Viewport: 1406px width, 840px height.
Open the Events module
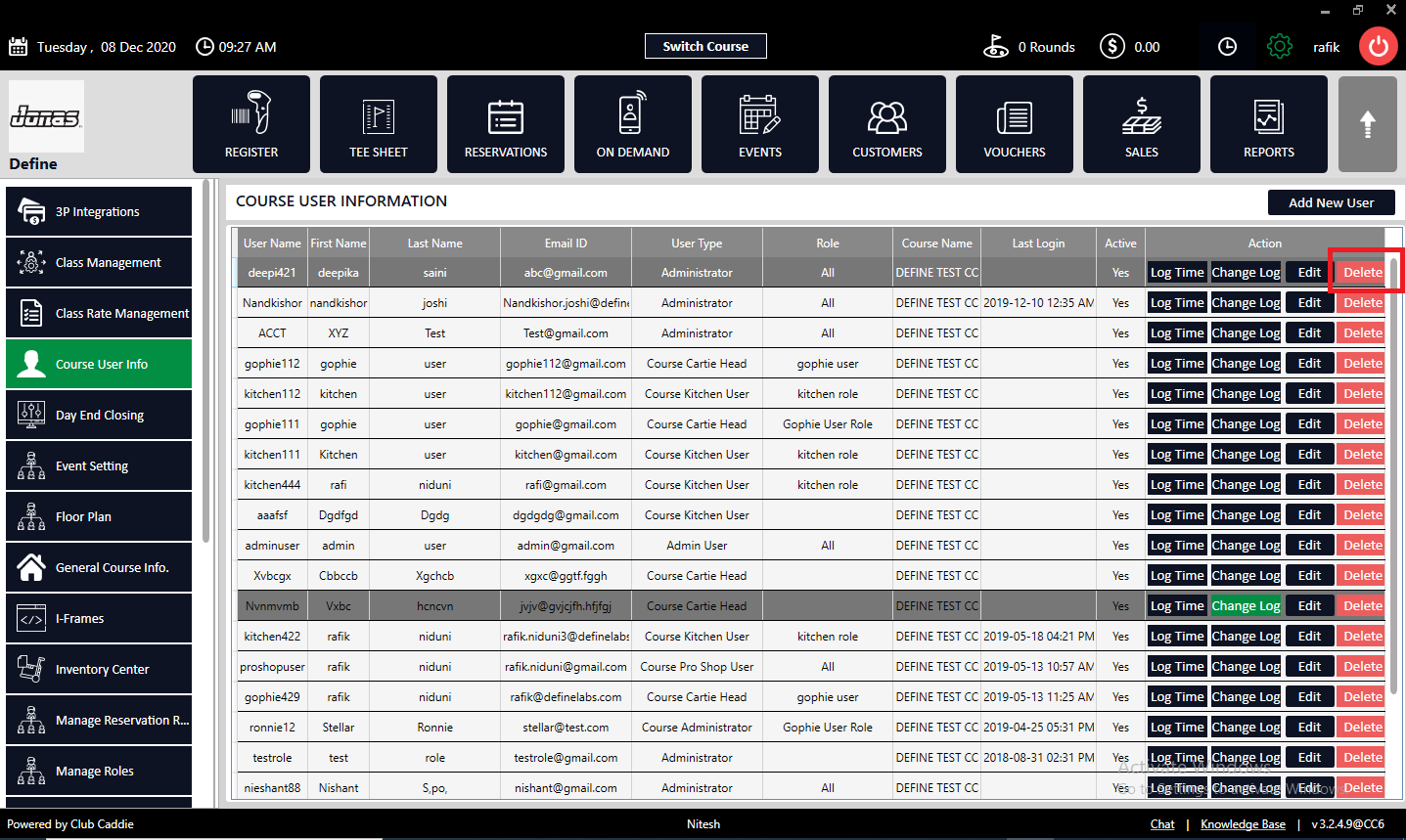point(760,124)
